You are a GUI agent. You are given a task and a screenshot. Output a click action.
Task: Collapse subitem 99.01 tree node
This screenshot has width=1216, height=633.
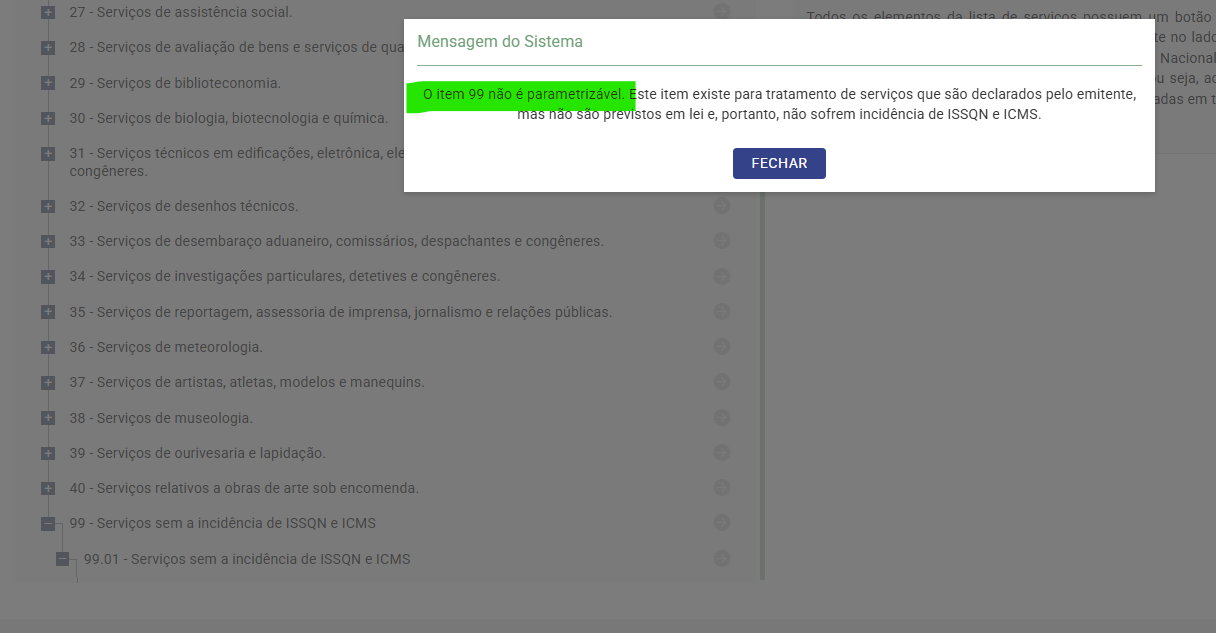(x=62, y=559)
